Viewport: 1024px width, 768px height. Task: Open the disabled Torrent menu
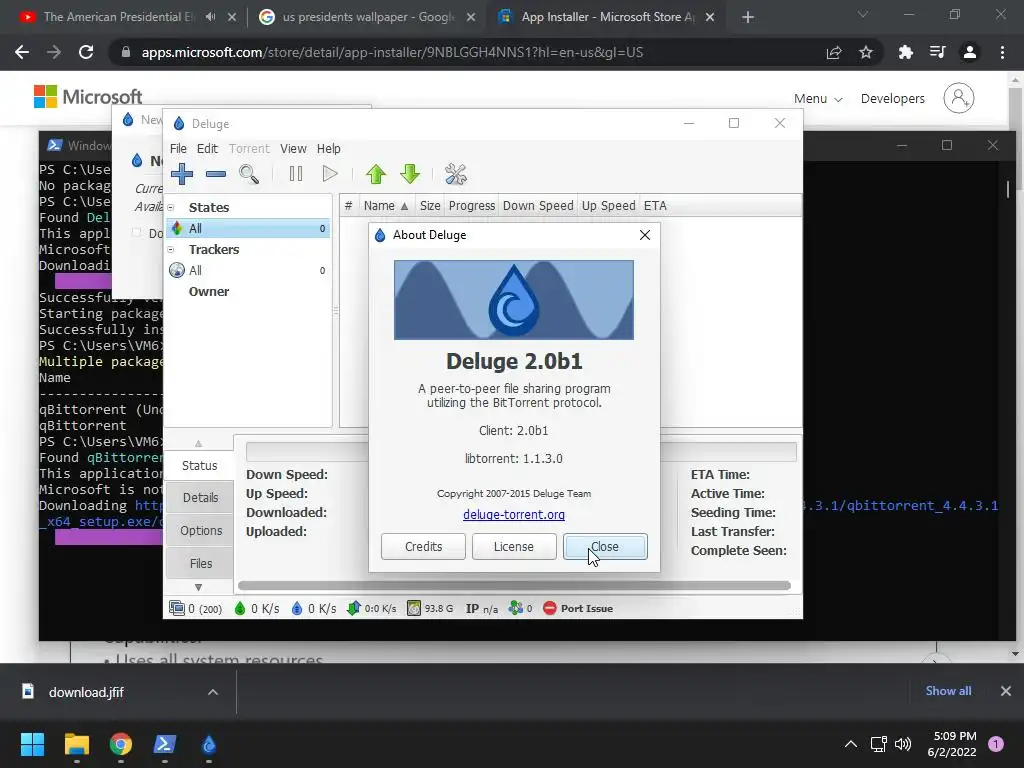click(x=249, y=149)
